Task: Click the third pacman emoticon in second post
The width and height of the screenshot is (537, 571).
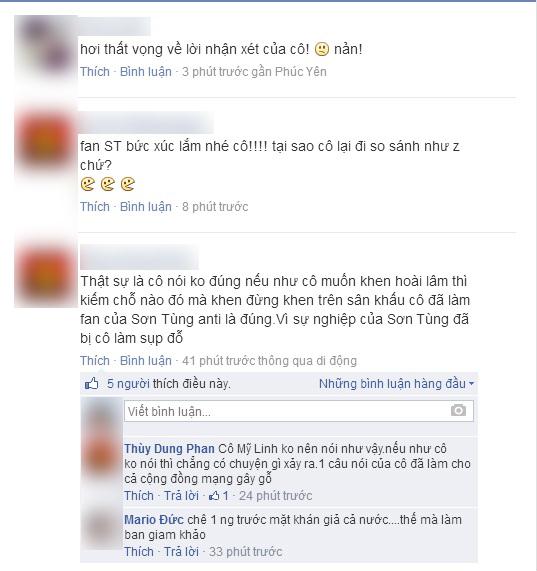Action: [x=128, y=184]
